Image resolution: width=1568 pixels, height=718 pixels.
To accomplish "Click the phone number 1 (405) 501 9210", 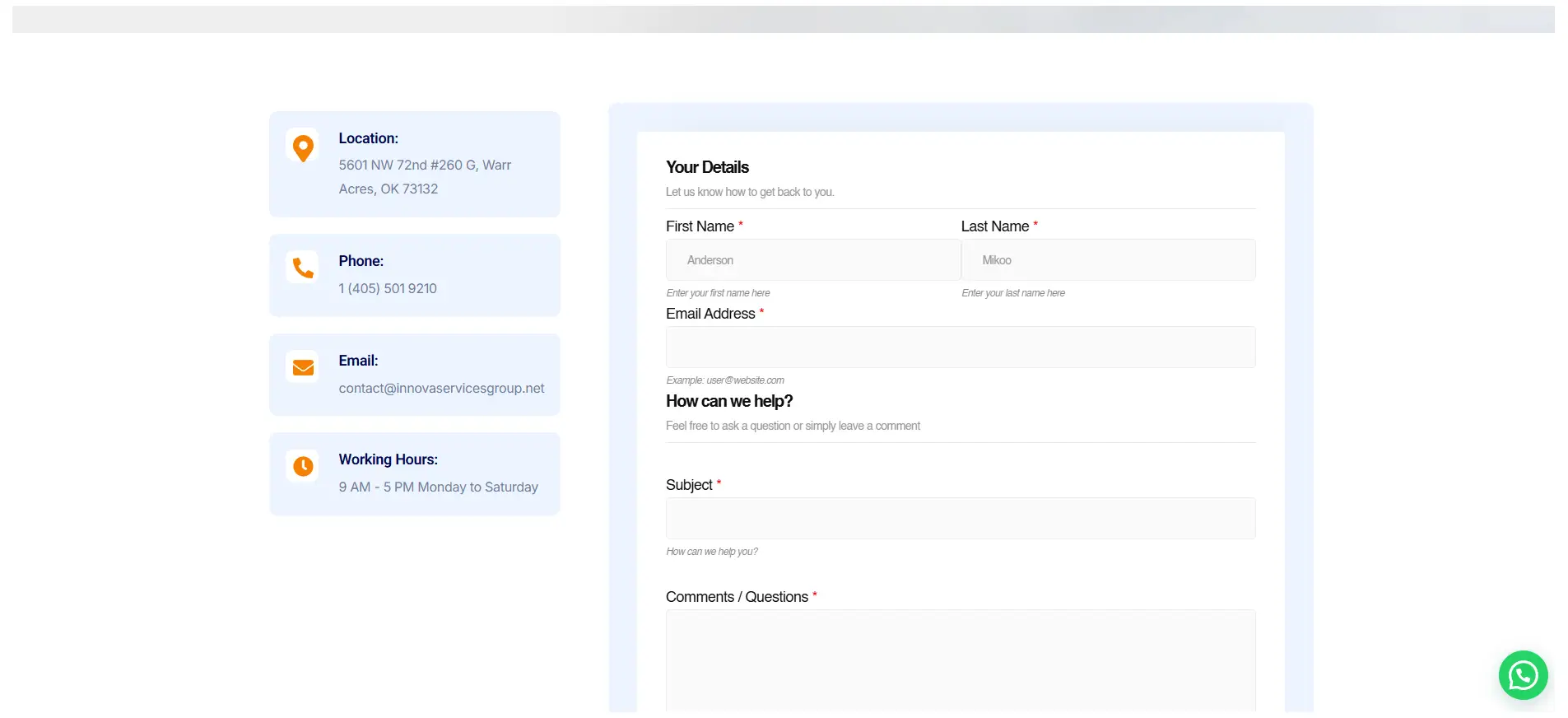I will click(388, 289).
